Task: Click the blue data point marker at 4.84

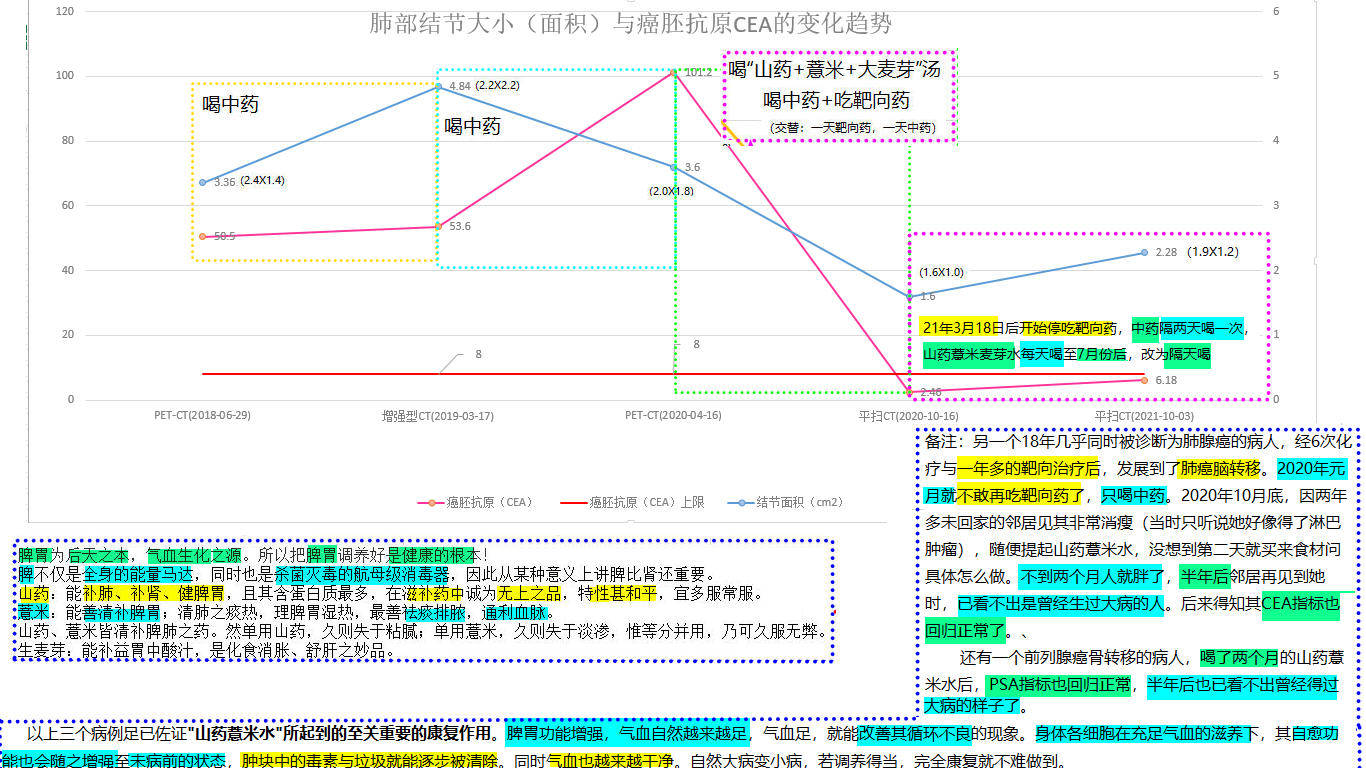Action: coord(438,87)
